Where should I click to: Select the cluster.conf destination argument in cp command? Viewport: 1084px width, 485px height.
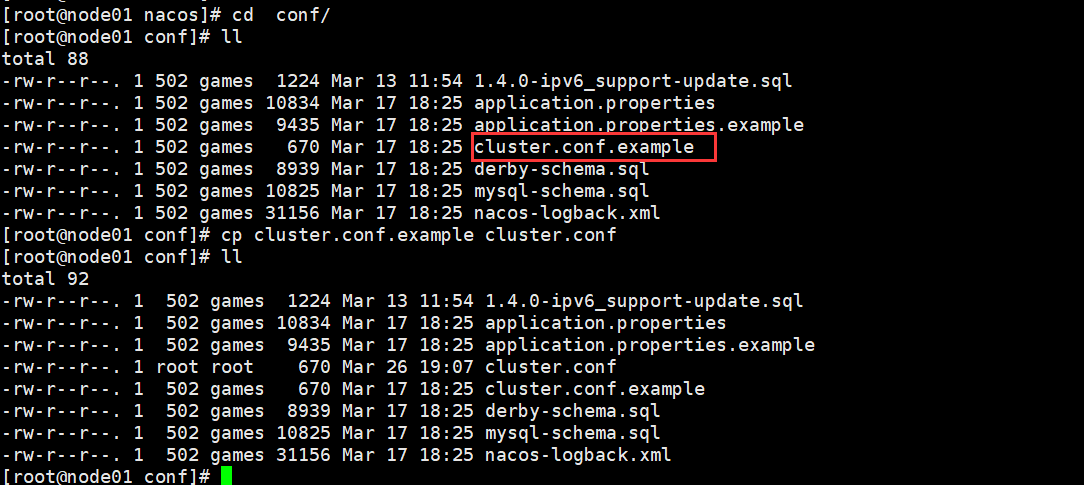click(x=550, y=235)
